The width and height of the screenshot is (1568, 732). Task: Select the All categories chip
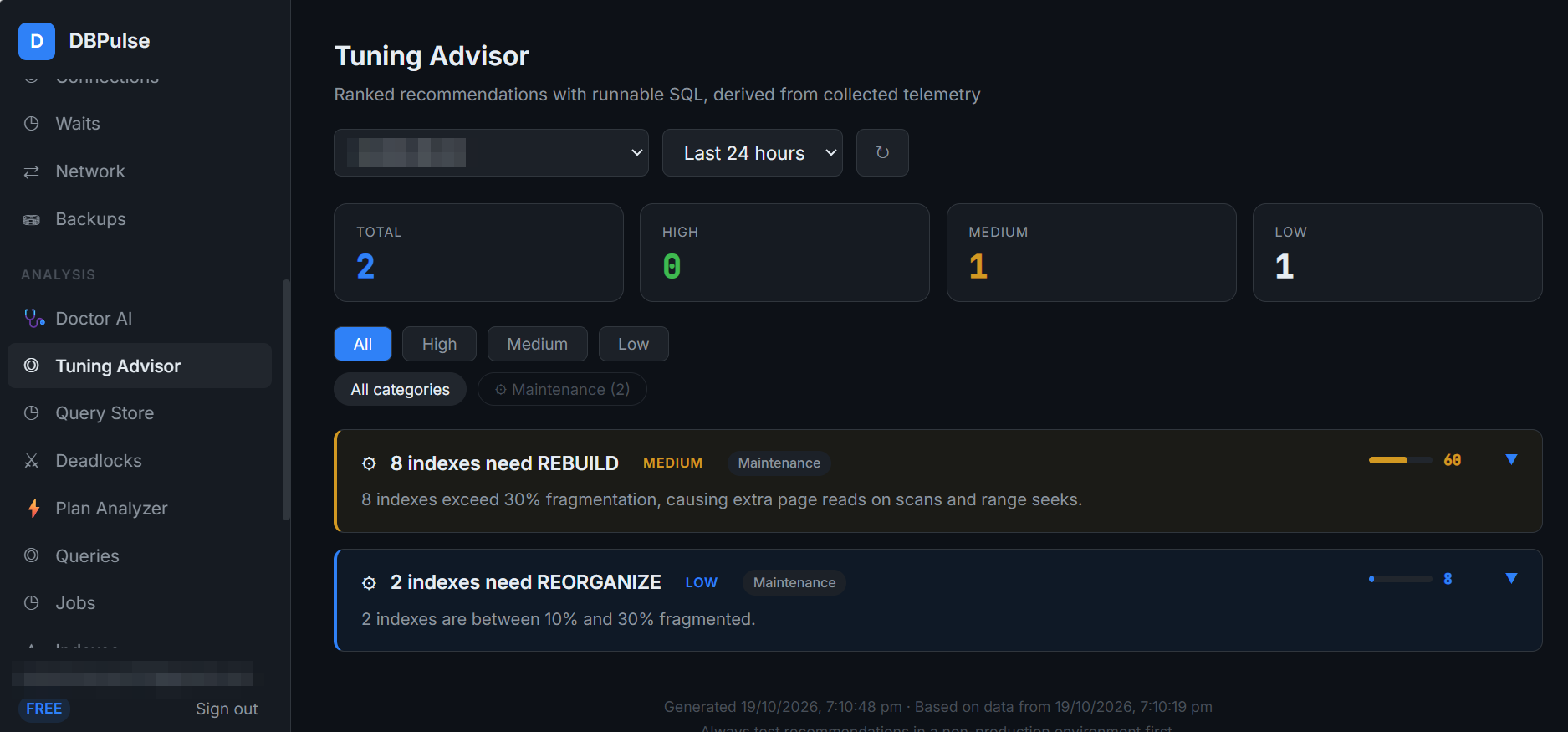coord(401,389)
